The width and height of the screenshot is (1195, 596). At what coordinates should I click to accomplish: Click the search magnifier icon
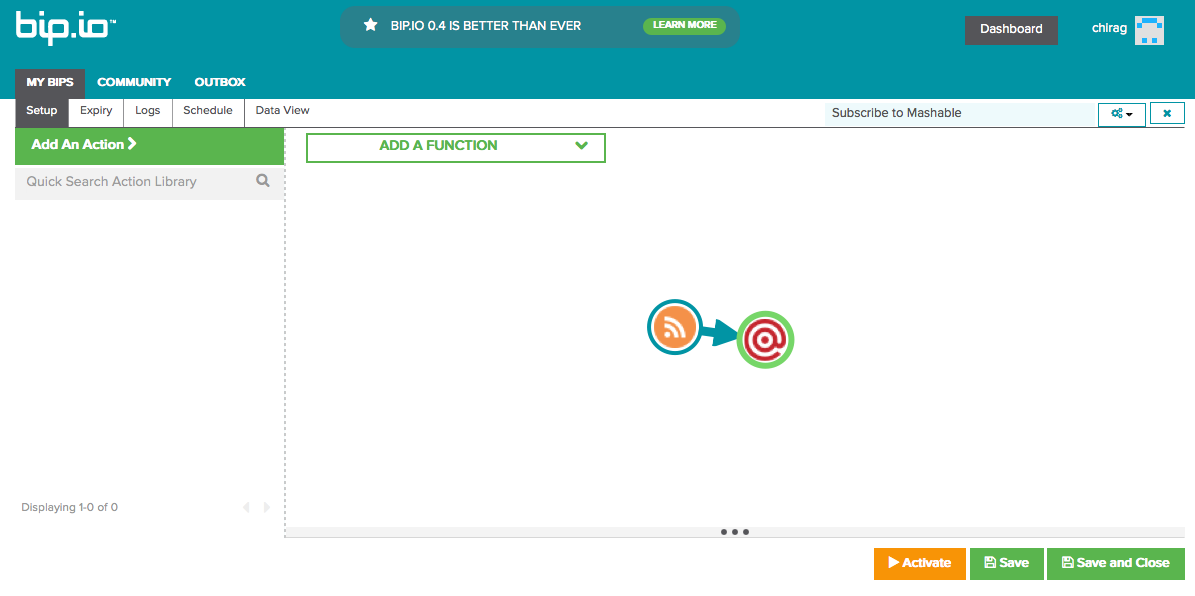point(263,181)
